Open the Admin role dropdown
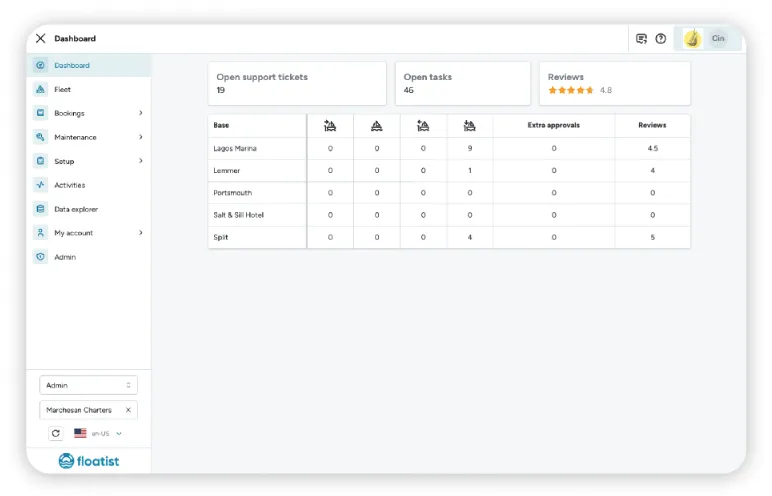 [x=89, y=385]
